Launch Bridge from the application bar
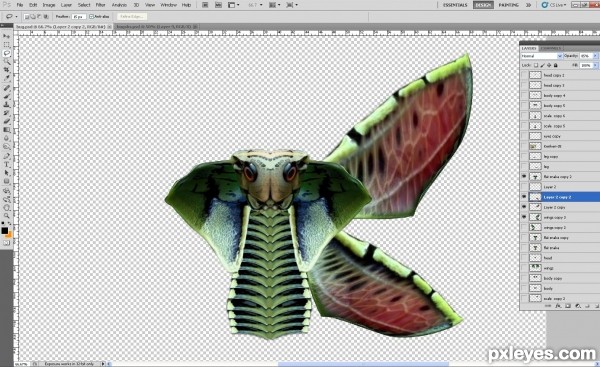This screenshot has width=600, height=367. tap(205, 5)
